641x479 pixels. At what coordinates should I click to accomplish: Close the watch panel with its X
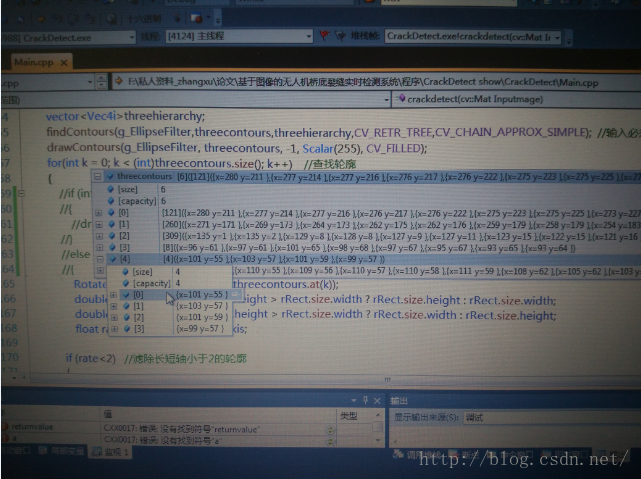[377, 401]
